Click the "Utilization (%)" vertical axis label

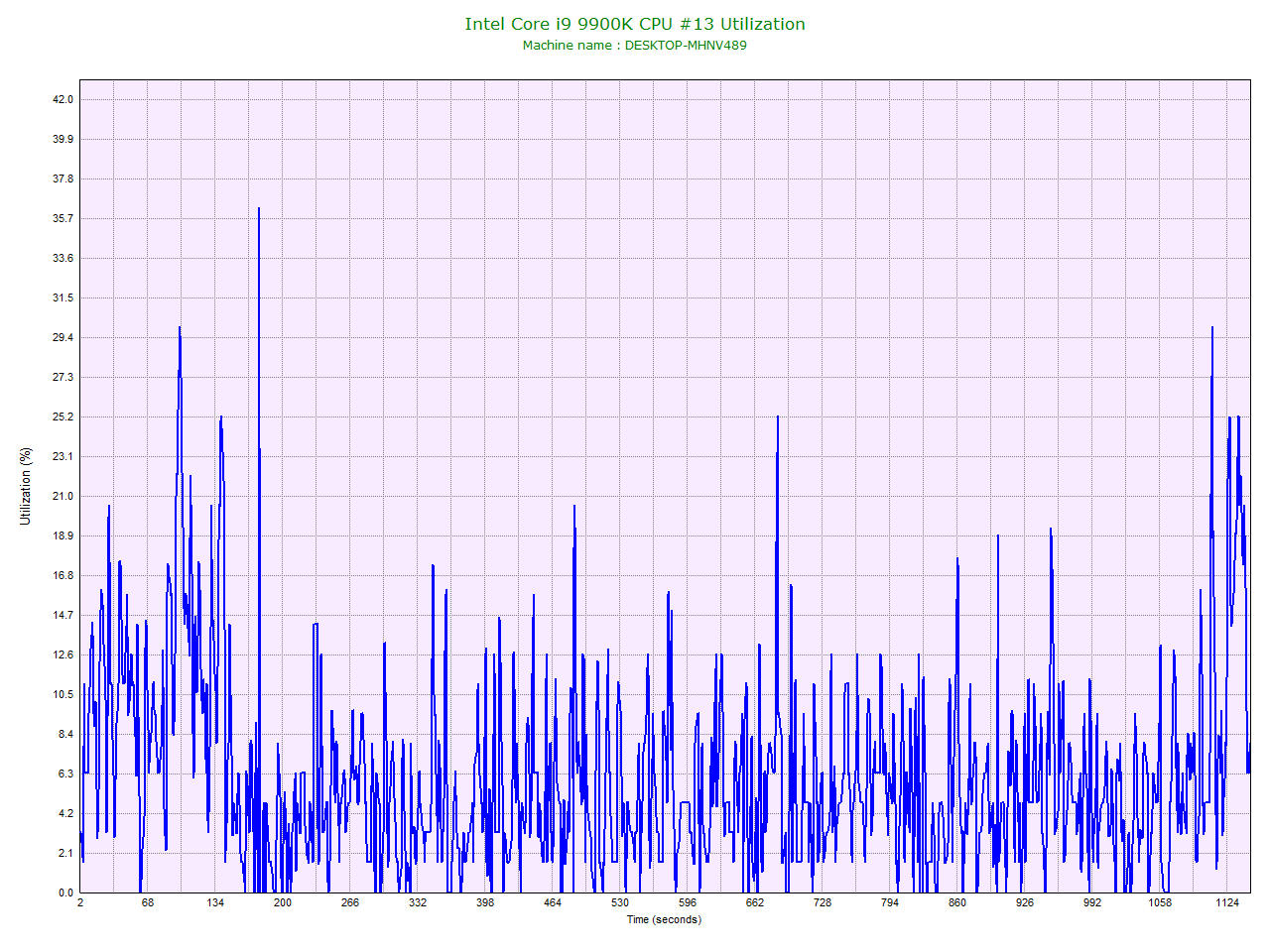[x=26, y=486]
